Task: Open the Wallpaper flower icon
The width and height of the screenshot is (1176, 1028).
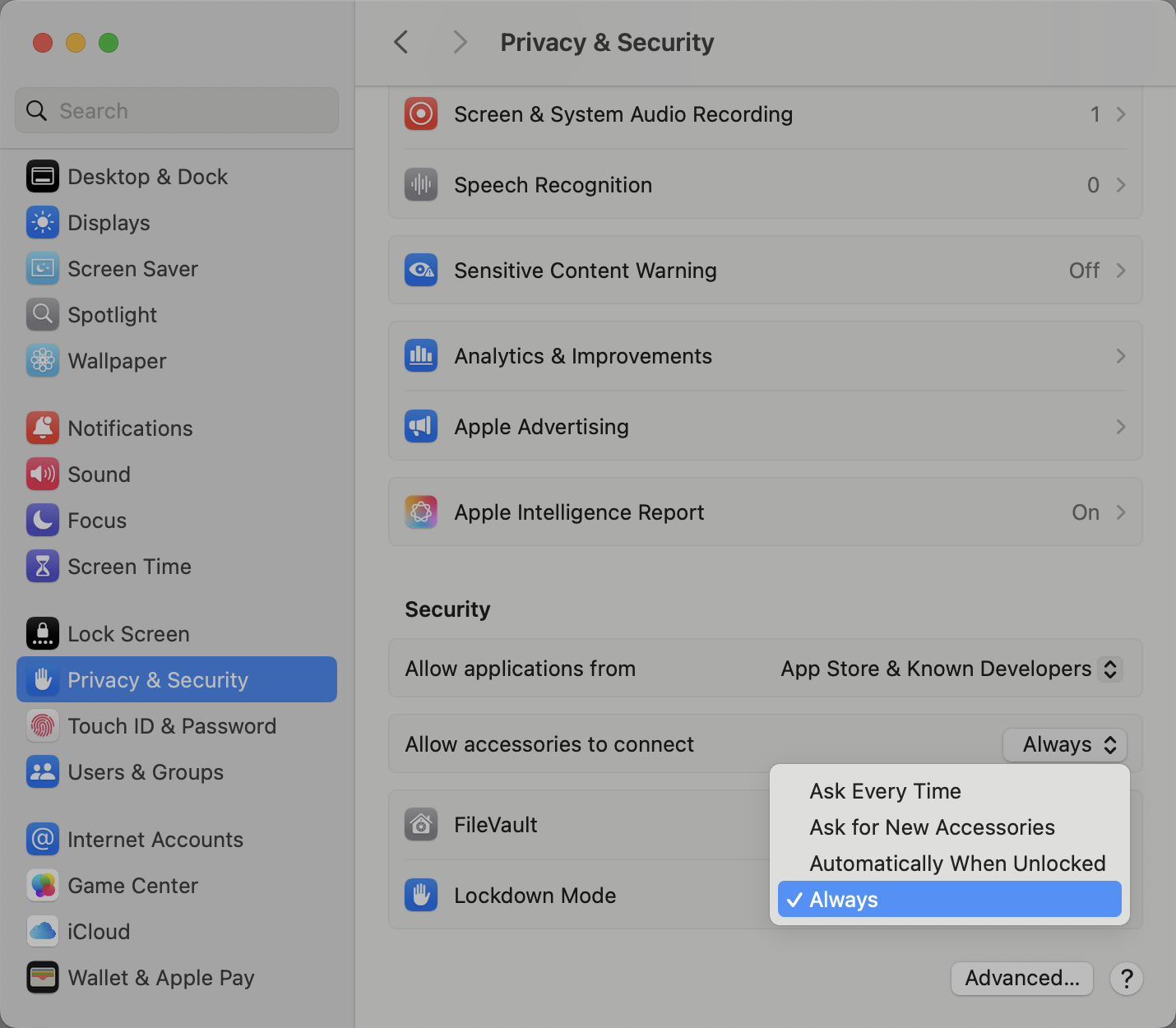Action: (x=43, y=361)
